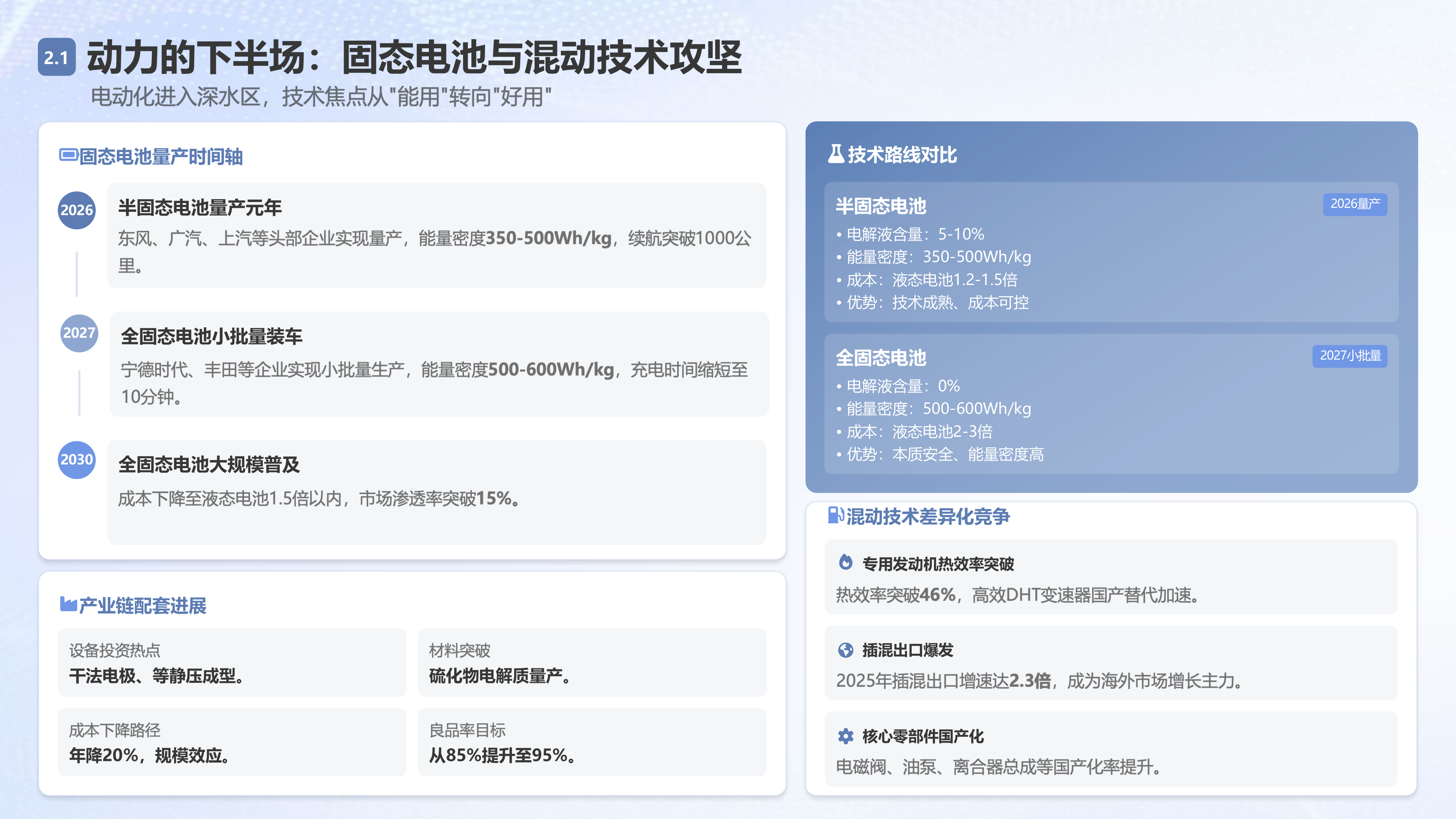Click the label 良品率目标
Viewport: 1456px width, 819px height.
[x=467, y=730]
